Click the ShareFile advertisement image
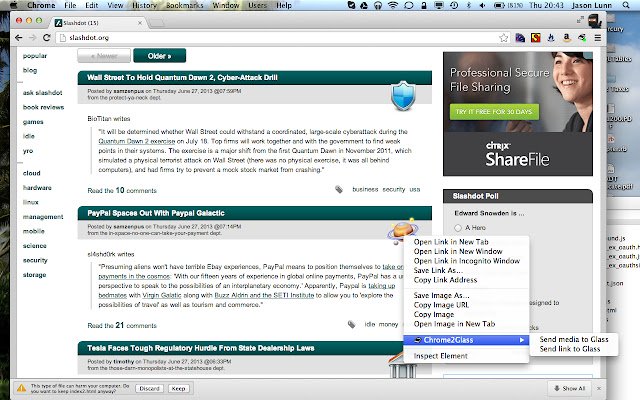The width and height of the screenshot is (640, 400). (518, 113)
